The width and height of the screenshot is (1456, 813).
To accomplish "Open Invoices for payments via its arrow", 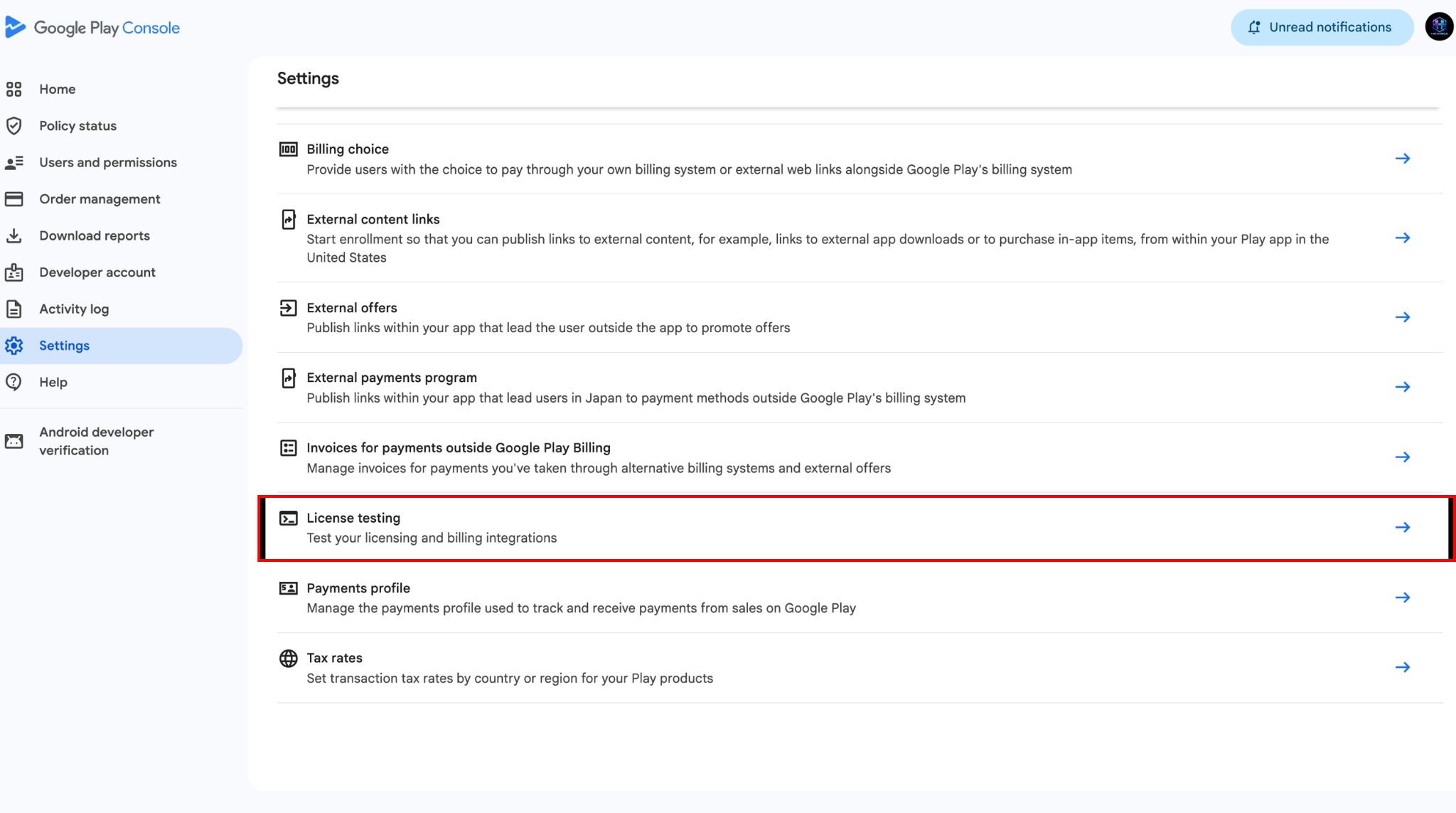I will click(1402, 457).
